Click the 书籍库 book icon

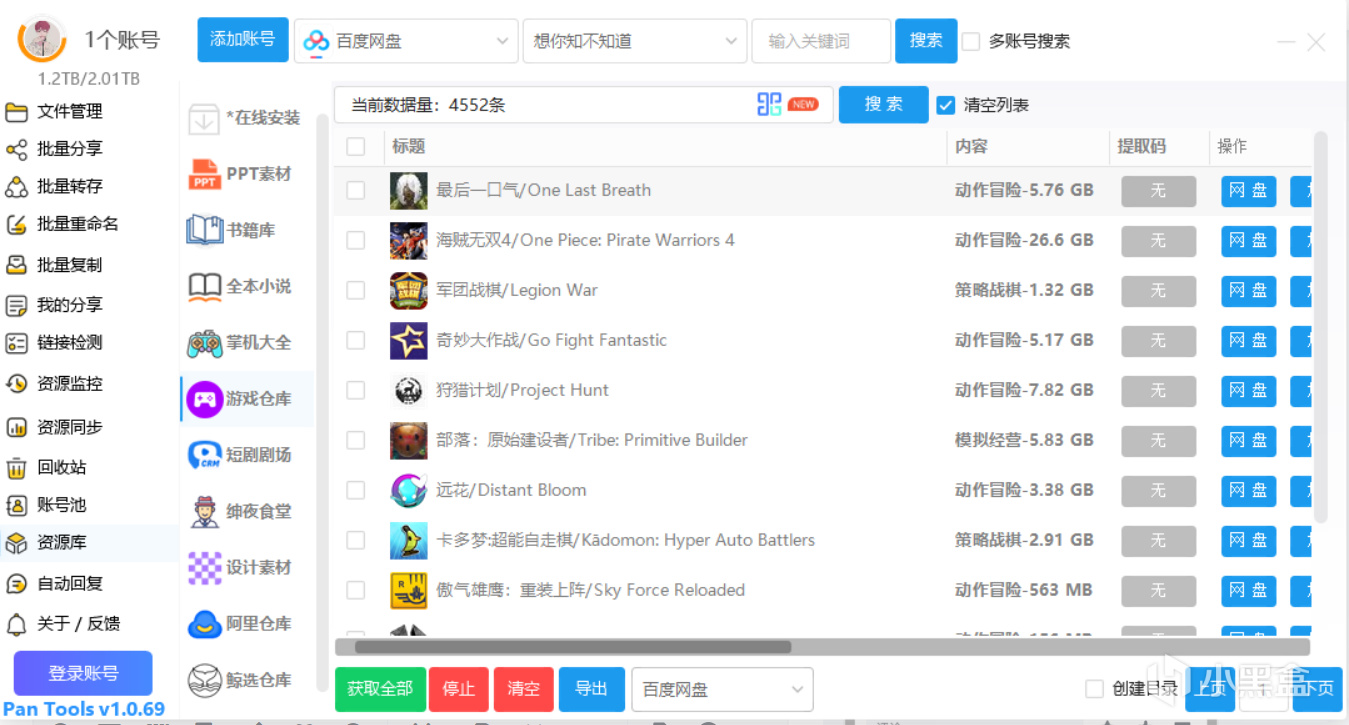coord(204,230)
